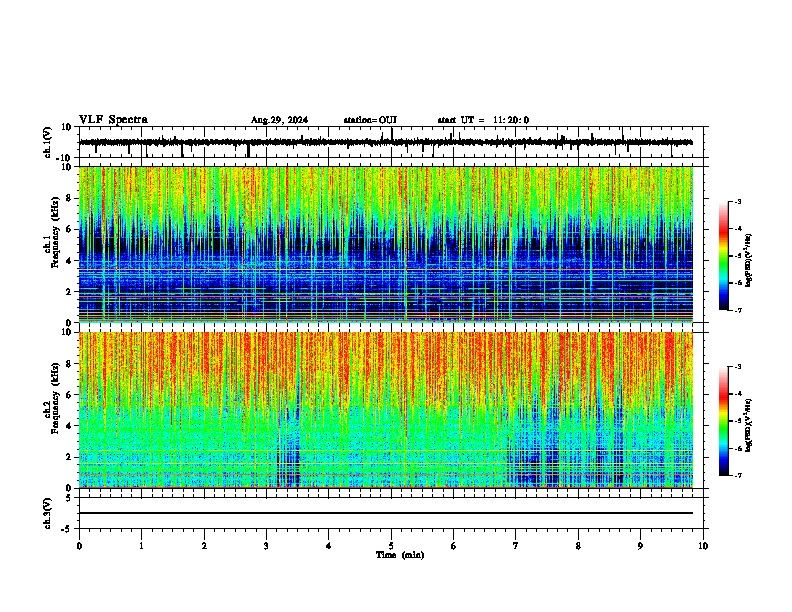The image size is (792, 612).
Task: Click time axis tick label "7"
Action: [516, 546]
